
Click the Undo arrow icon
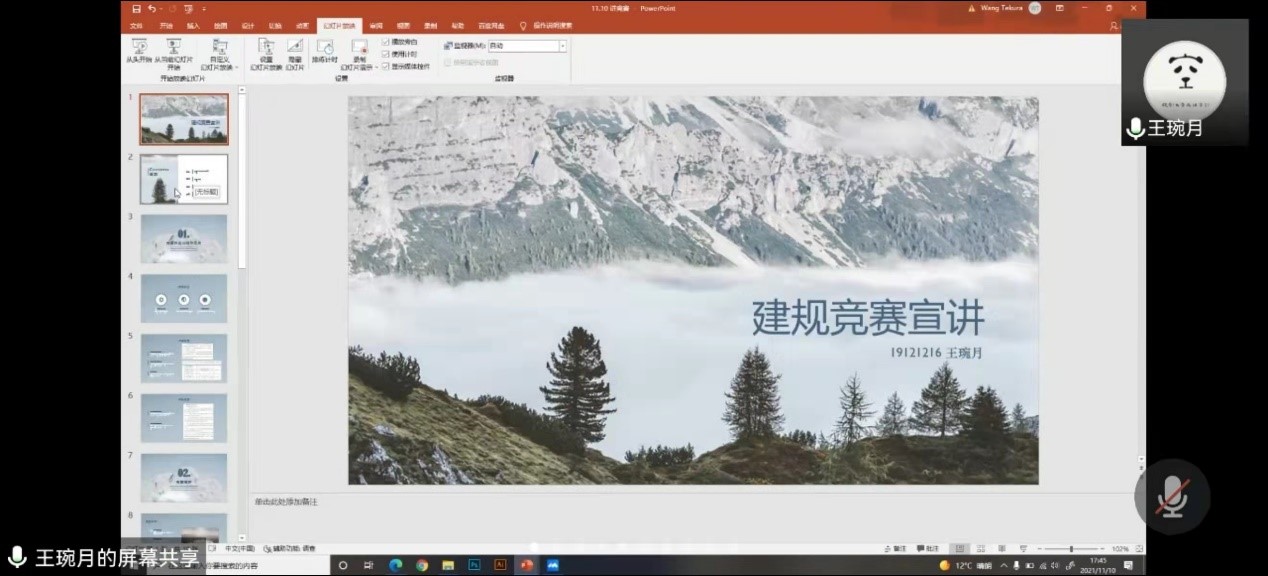[x=152, y=8]
